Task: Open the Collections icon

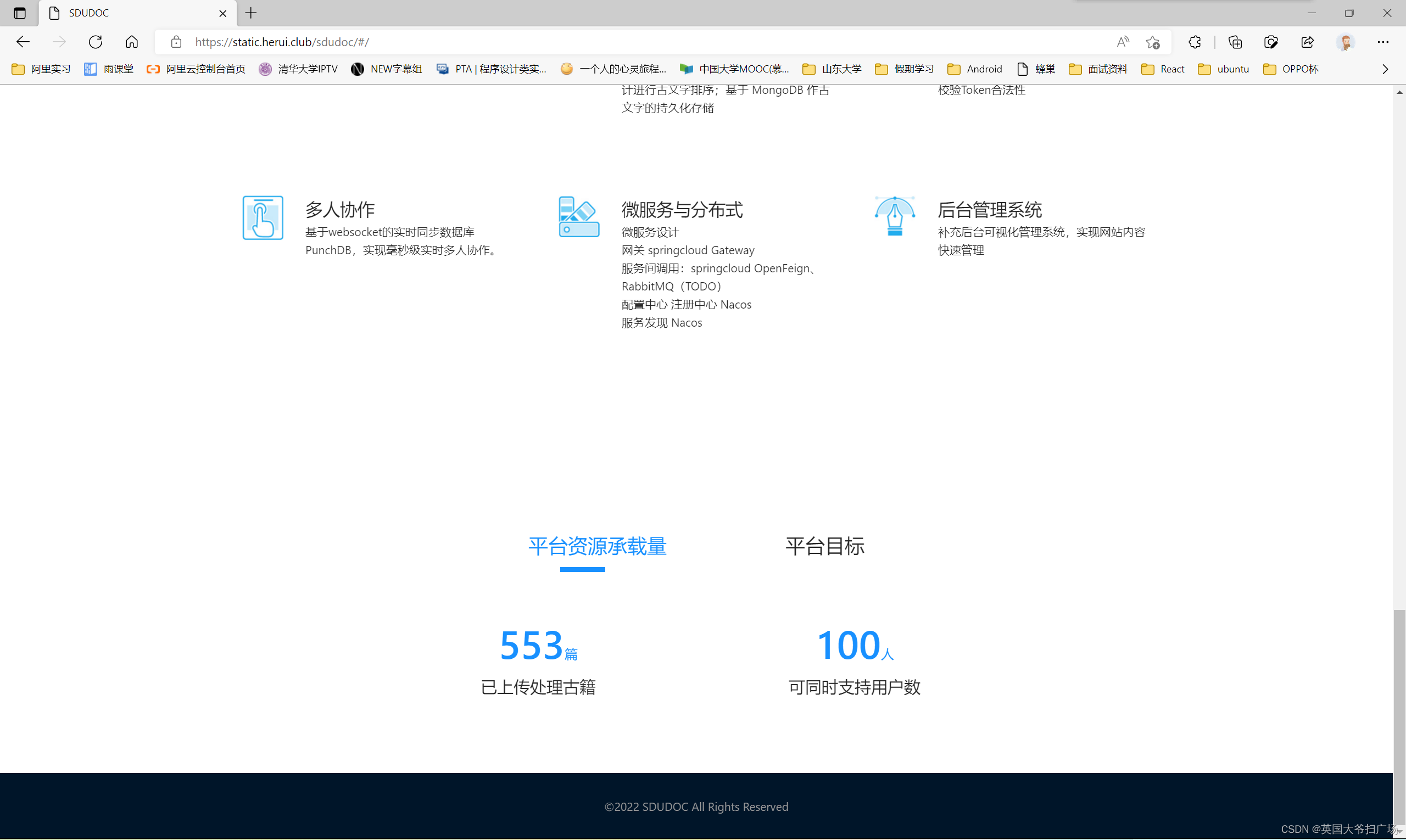Action: click(1235, 42)
